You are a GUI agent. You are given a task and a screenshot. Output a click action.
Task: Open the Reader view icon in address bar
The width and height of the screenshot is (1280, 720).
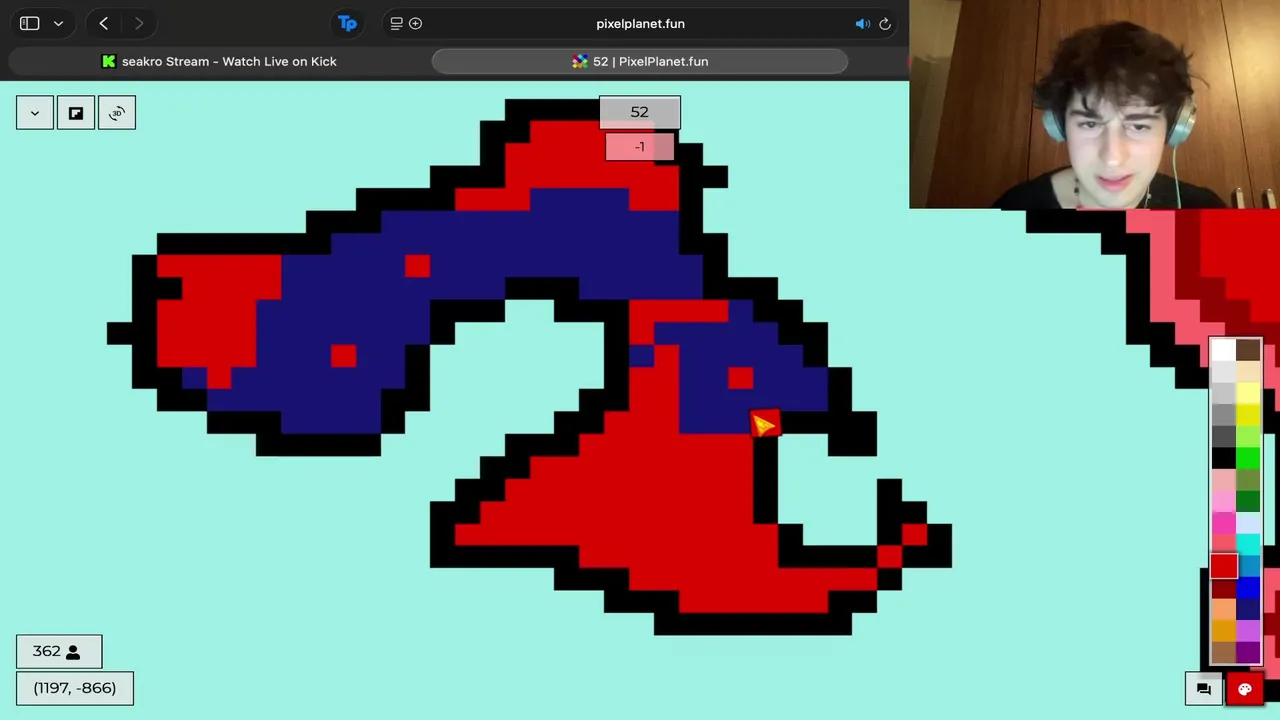[x=396, y=23]
